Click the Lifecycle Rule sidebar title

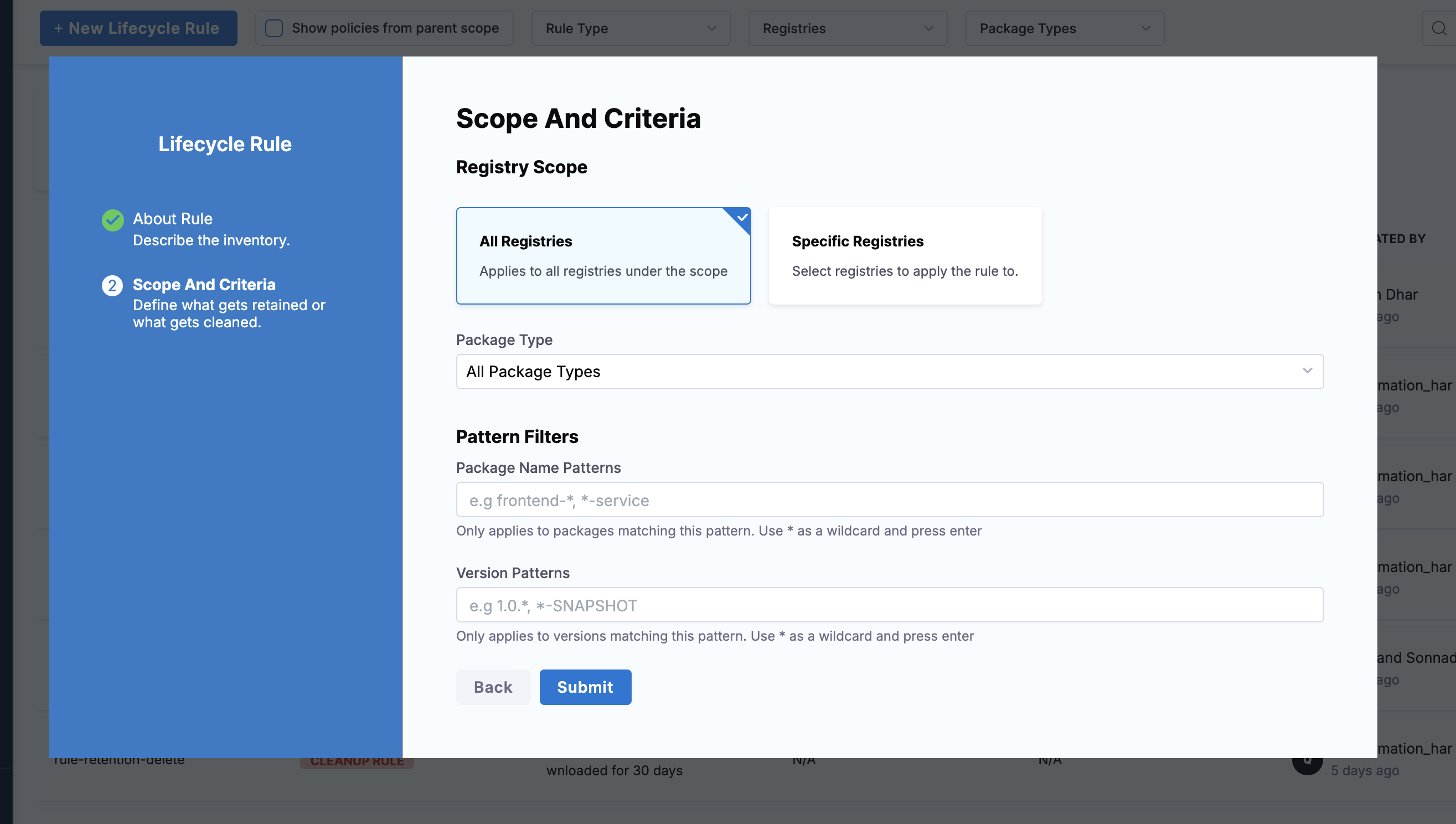point(225,145)
